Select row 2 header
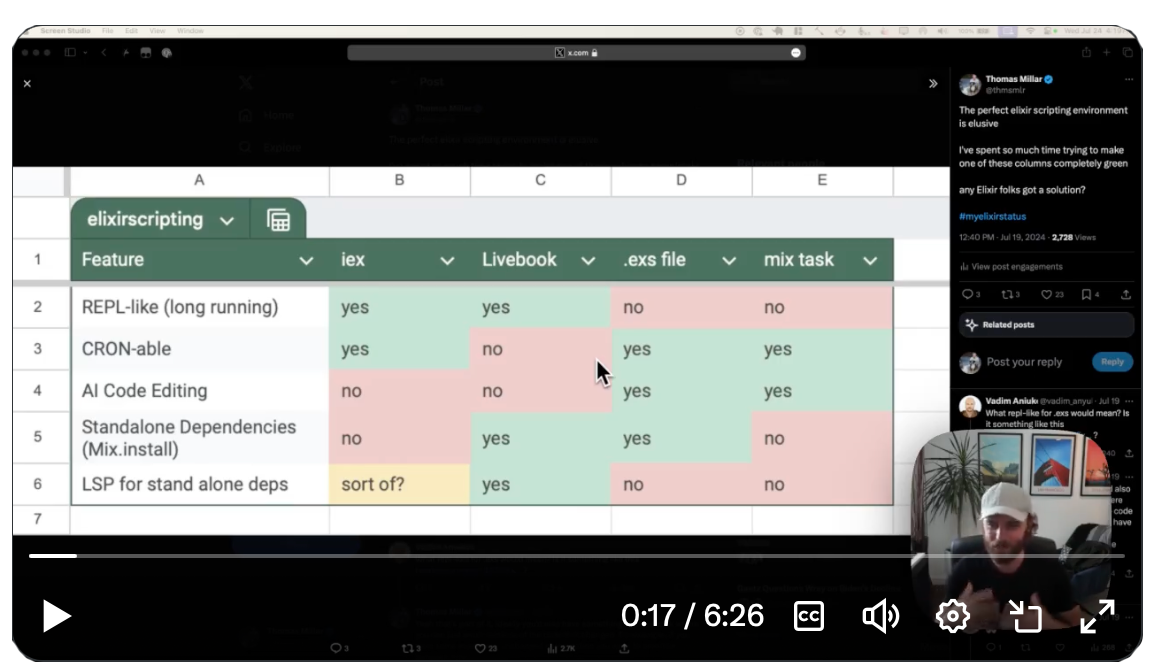The height and width of the screenshot is (670, 1156). click(38, 307)
